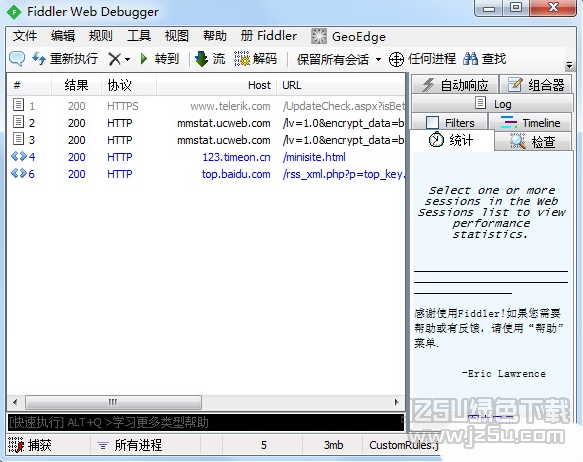Click the 册 Fiddler menu item
This screenshot has width=583, height=462.
point(268,36)
